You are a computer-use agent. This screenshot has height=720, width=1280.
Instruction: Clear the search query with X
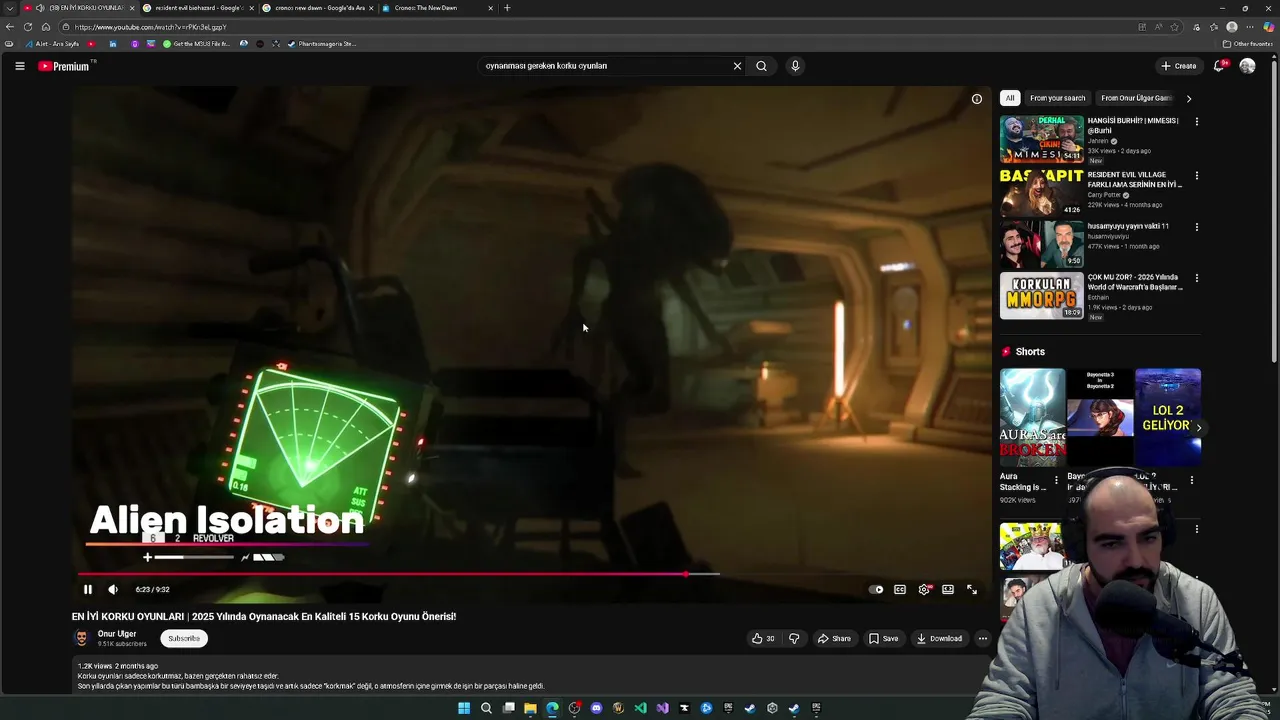pos(737,66)
